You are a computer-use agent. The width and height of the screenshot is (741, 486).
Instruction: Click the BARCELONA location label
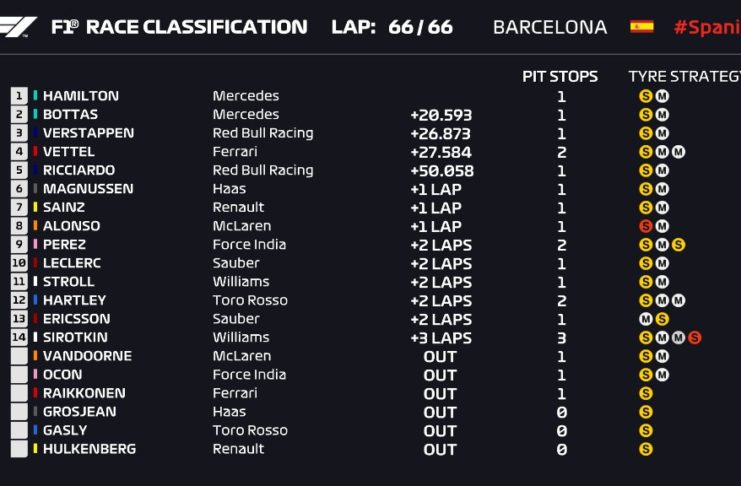[549, 27]
